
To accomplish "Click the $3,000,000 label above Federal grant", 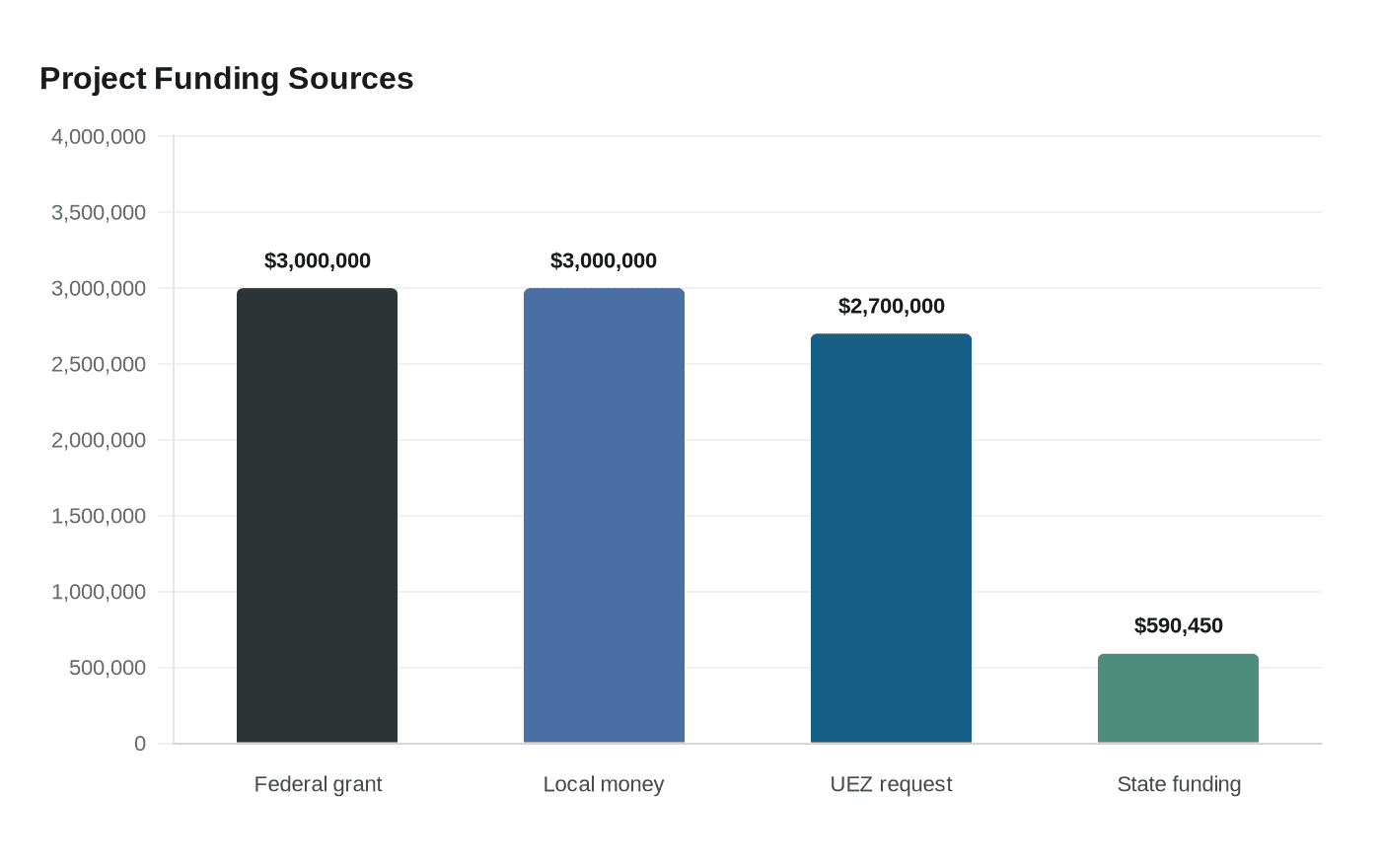I will point(318,260).
